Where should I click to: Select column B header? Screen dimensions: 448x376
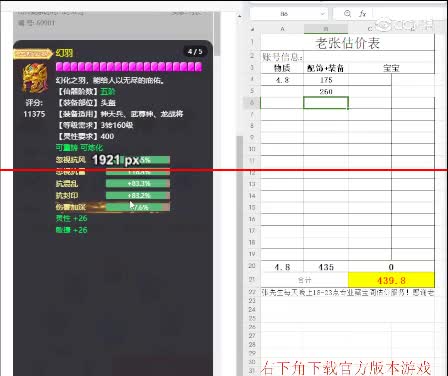326,29
